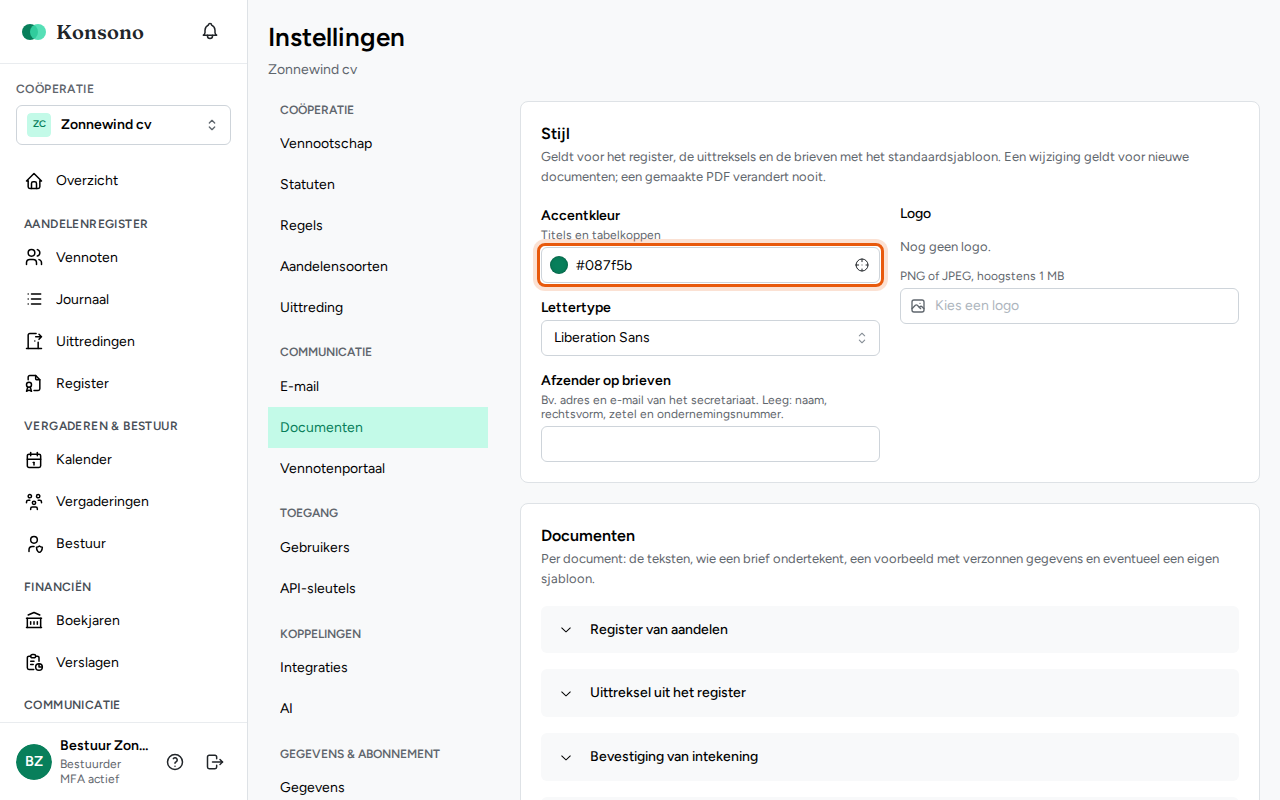Open the notifications bell

tap(210, 31)
